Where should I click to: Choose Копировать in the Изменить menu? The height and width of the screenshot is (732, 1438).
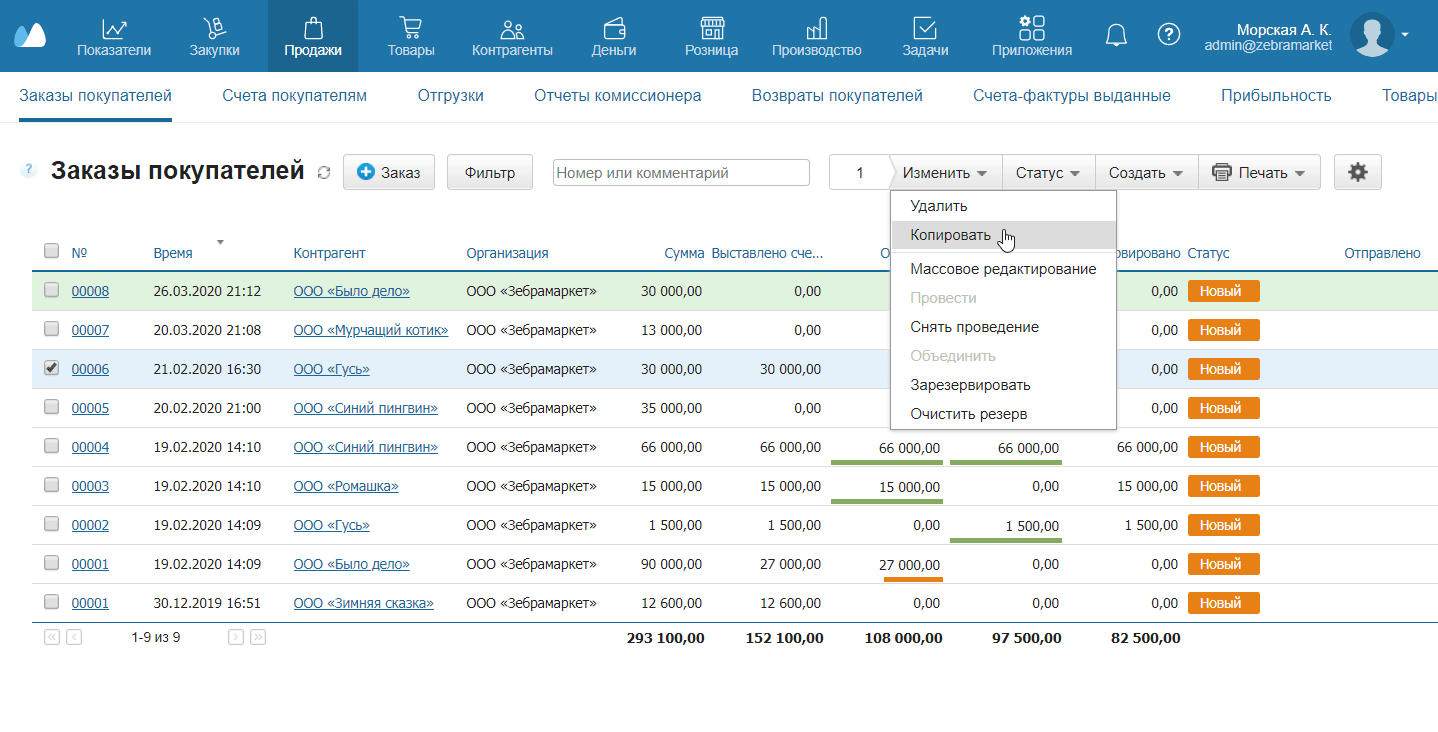950,235
